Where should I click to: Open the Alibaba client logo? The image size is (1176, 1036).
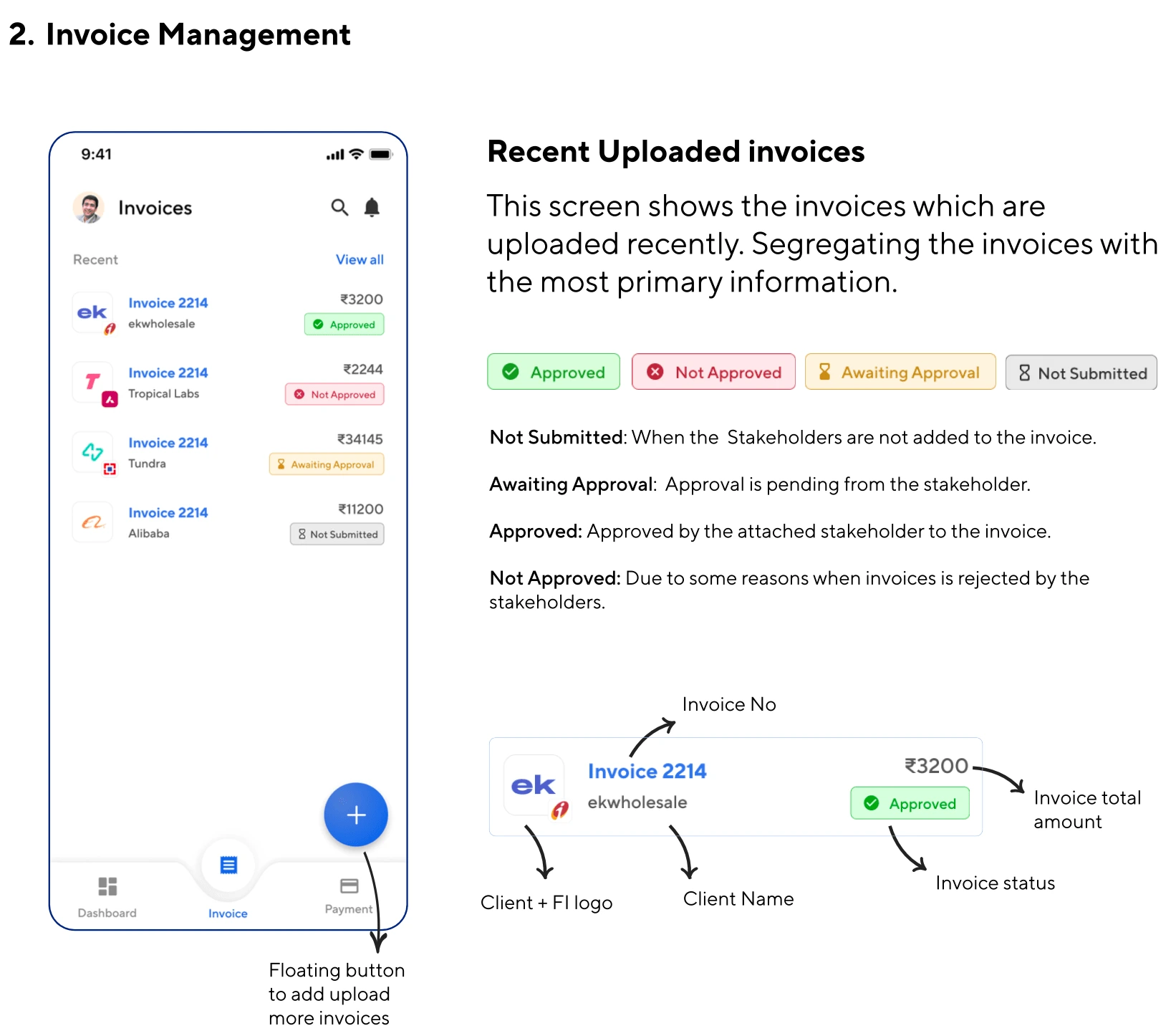coord(93,522)
